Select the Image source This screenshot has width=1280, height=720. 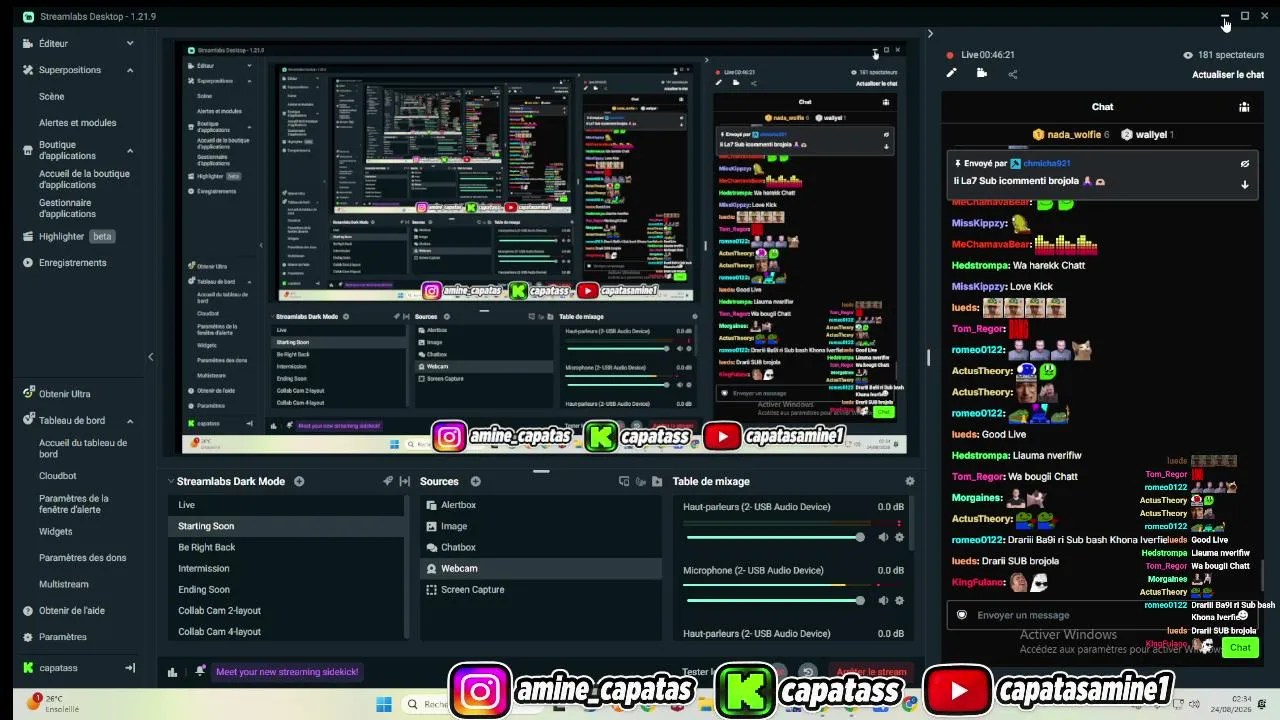tap(540, 526)
